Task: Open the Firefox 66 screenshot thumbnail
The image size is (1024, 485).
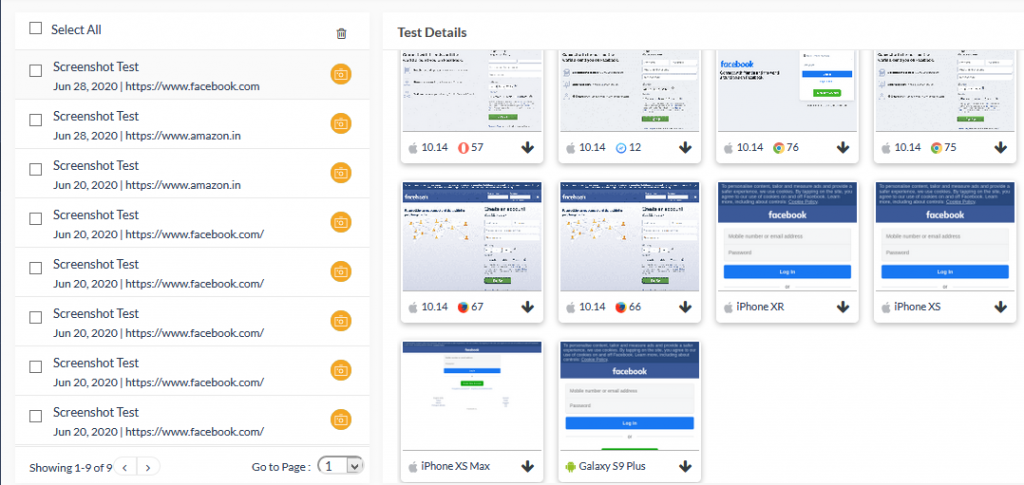Action: click(x=630, y=237)
